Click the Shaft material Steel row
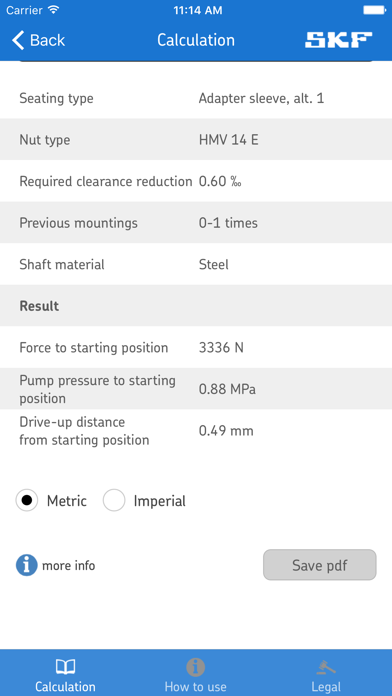The width and height of the screenshot is (392, 696). pos(196,264)
